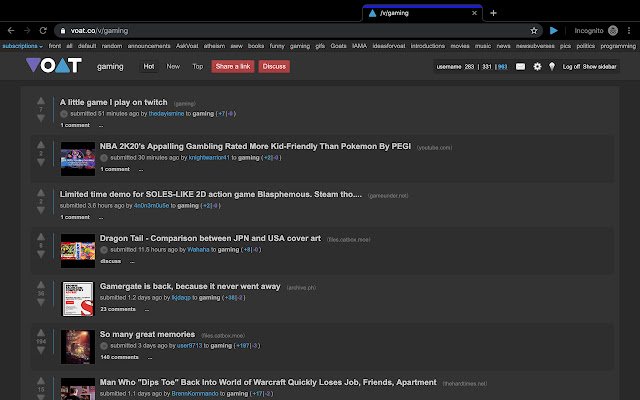Open user 'thedayismine' profile
This screenshot has height=400, width=640.
166,114
